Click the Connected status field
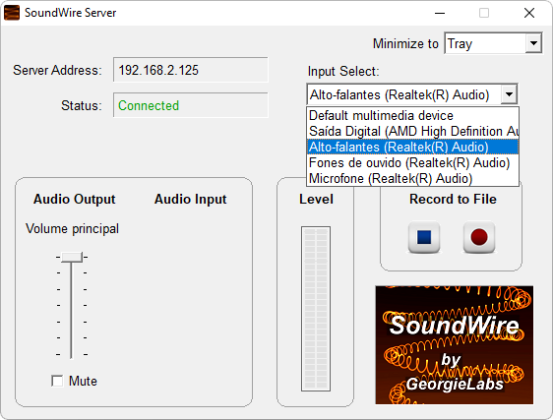The image size is (553, 420). (x=190, y=105)
